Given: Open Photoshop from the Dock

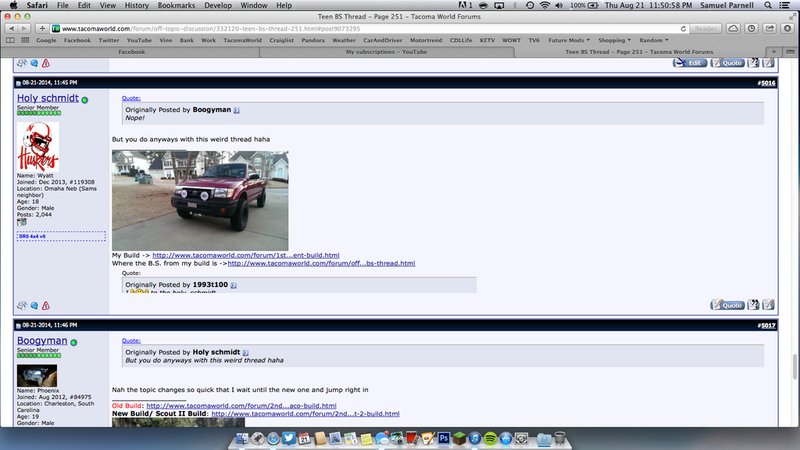Looking at the screenshot, I should (x=443, y=438).
